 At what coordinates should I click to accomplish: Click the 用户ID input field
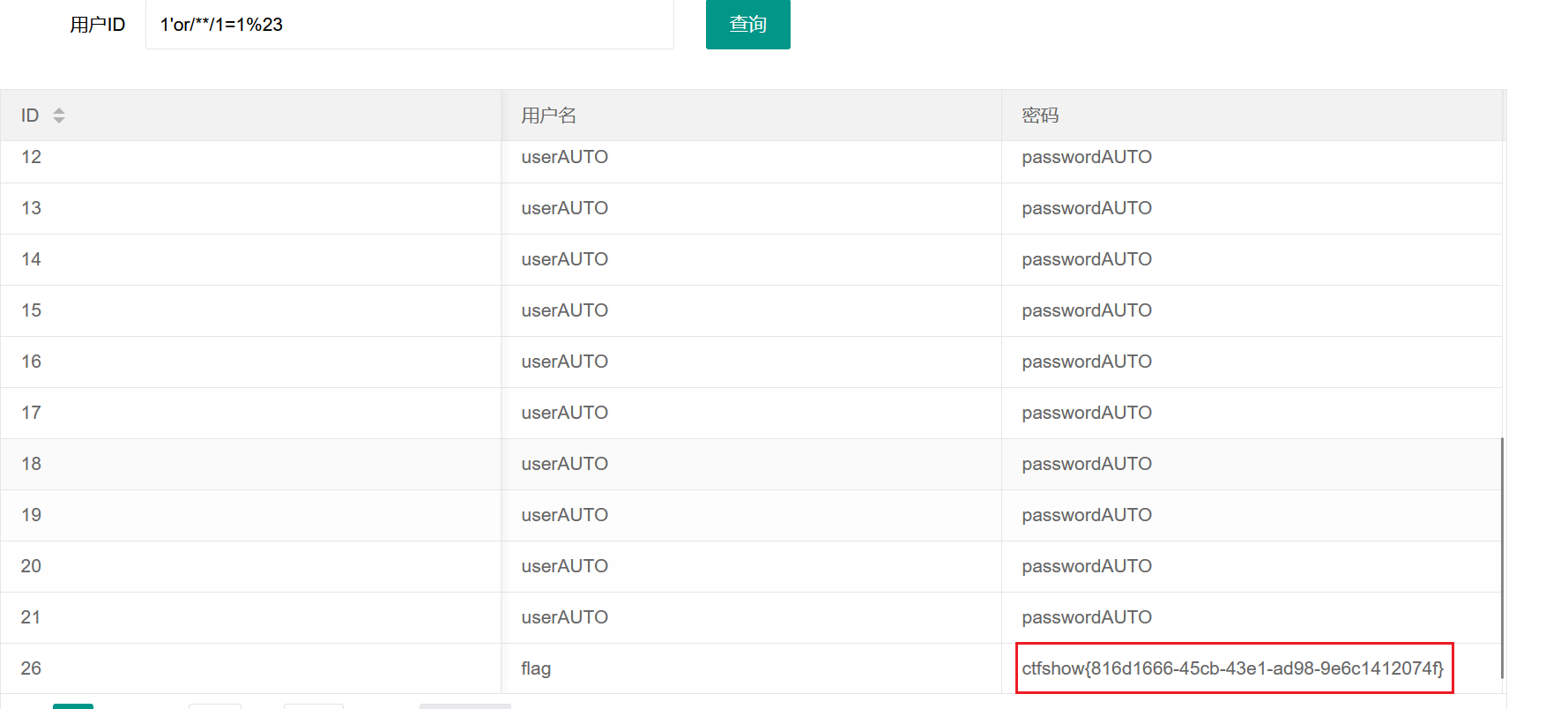pyautogui.click(x=409, y=24)
